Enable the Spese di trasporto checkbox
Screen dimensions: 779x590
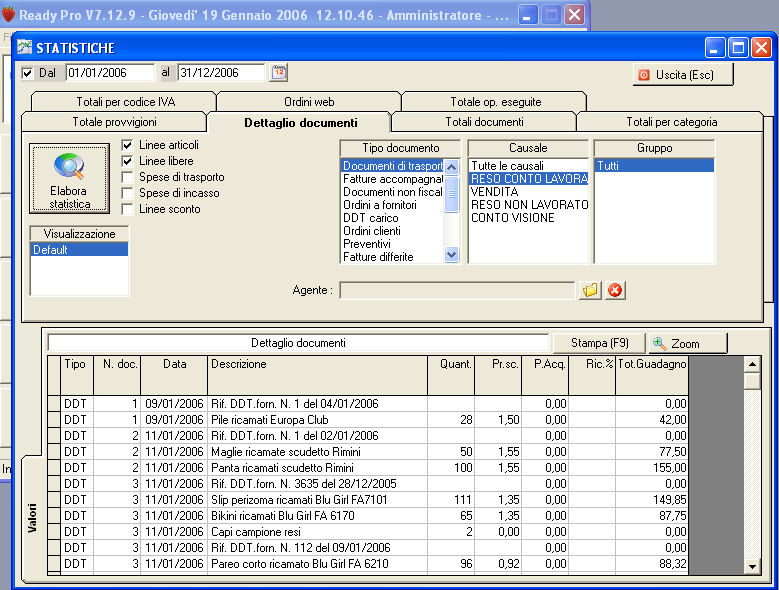[x=127, y=177]
